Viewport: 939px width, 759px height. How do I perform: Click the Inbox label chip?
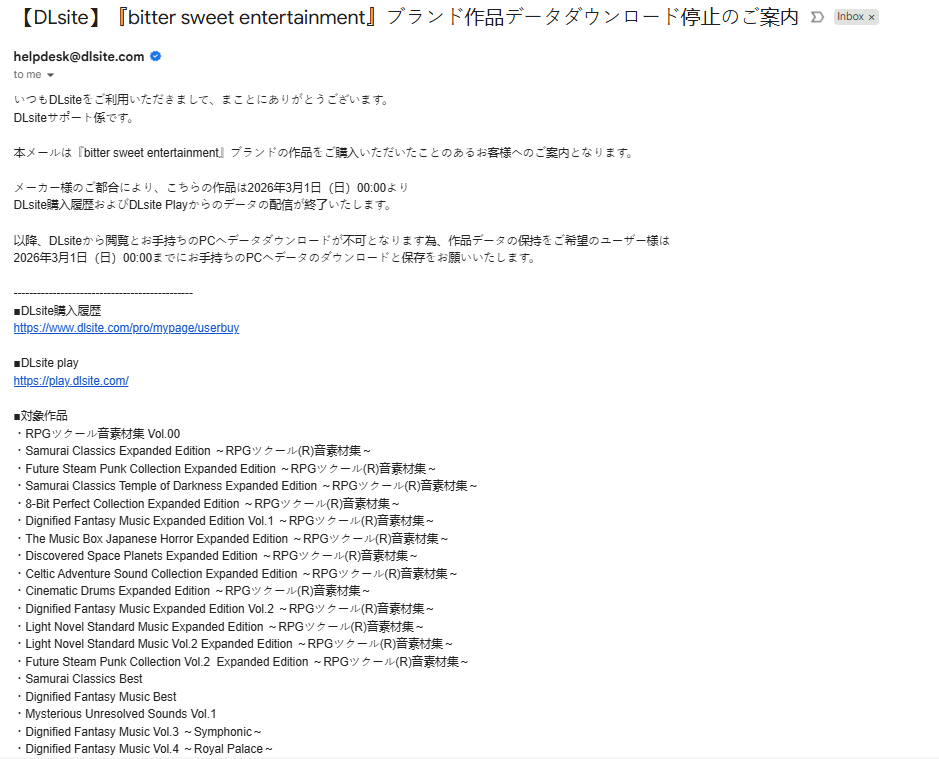click(x=849, y=17)
